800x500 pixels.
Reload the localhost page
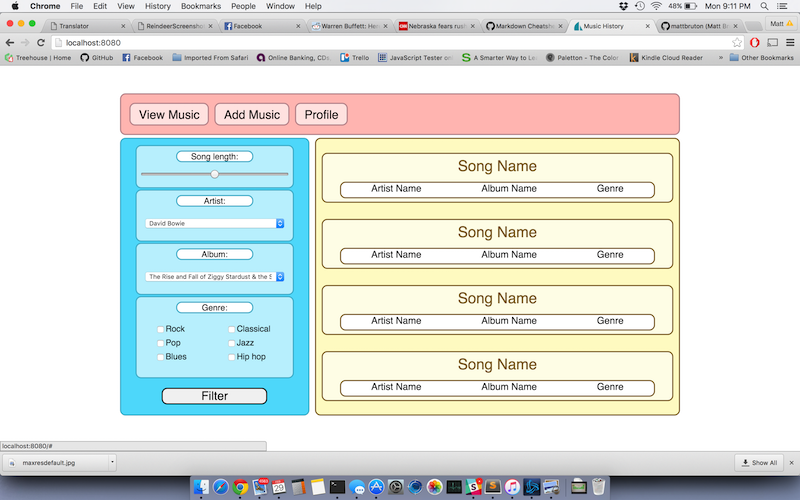point(41,43)
